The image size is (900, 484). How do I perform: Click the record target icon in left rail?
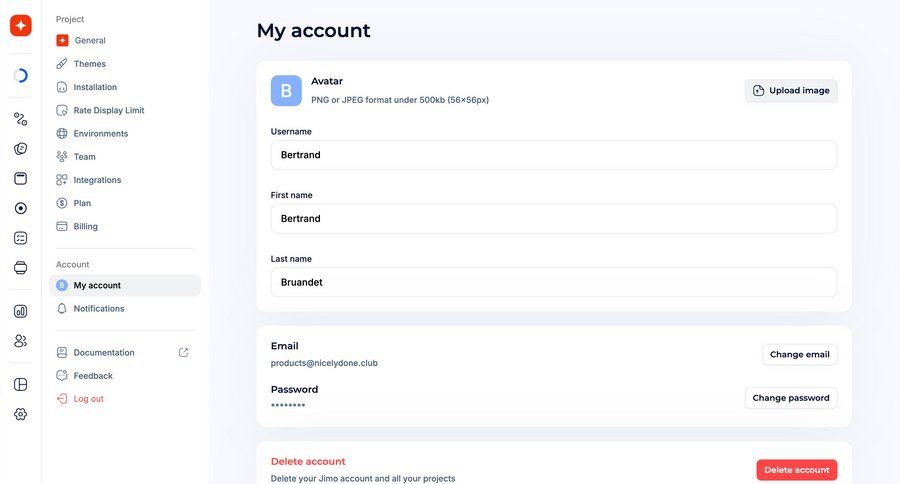21,208
